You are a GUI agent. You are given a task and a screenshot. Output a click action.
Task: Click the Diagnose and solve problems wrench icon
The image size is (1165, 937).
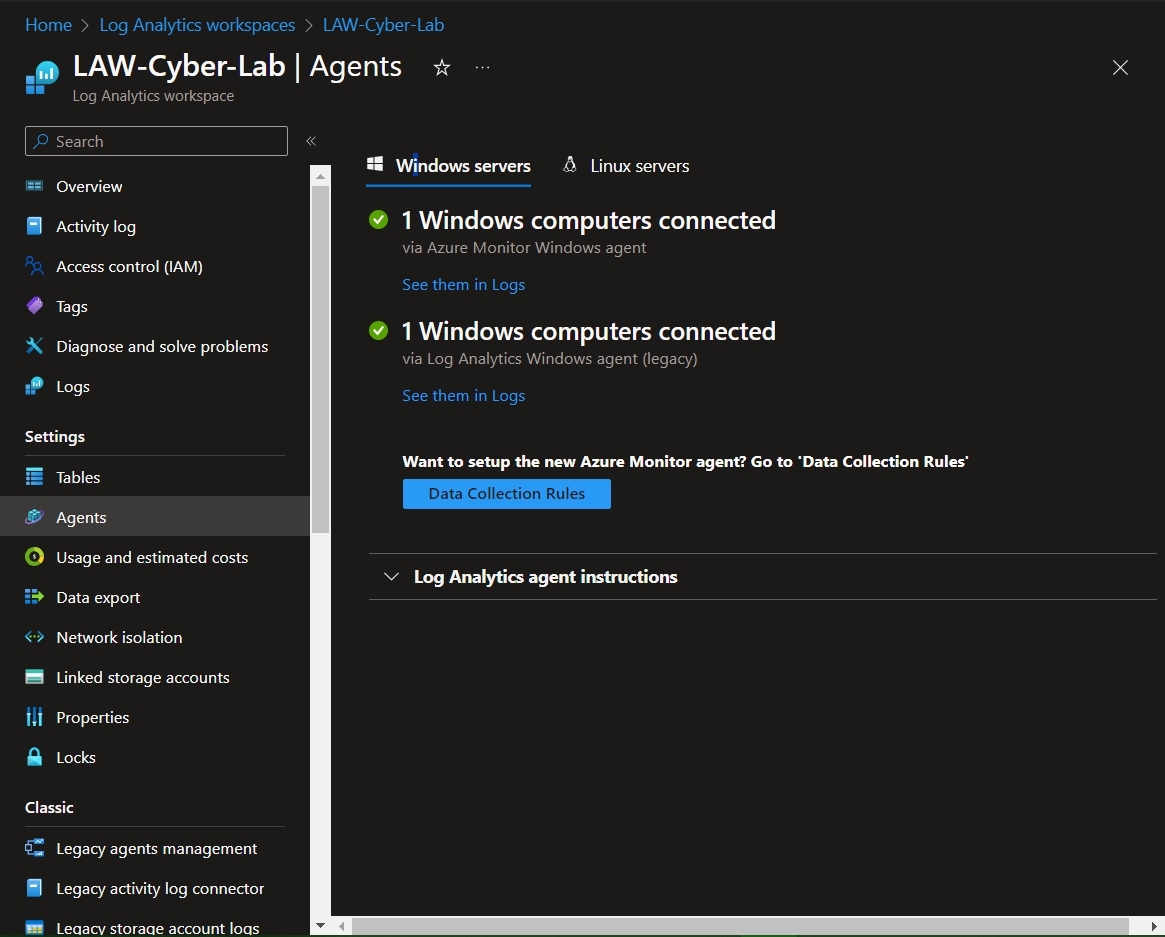click(34, 346)
